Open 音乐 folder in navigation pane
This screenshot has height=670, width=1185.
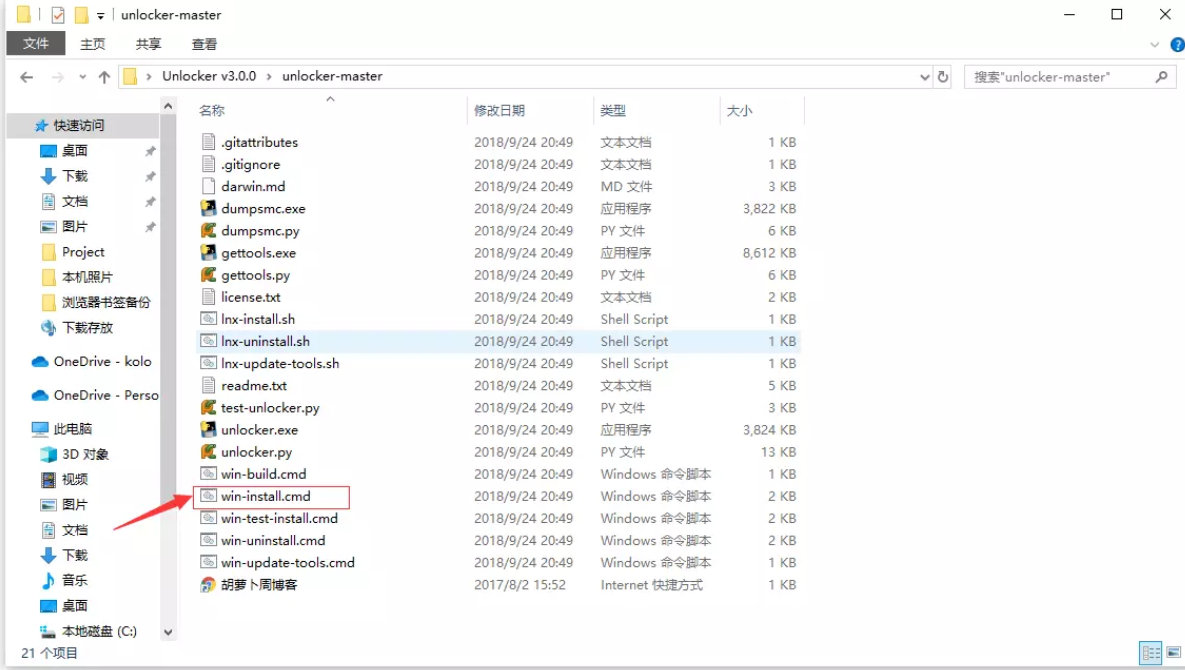click(75, 580)
